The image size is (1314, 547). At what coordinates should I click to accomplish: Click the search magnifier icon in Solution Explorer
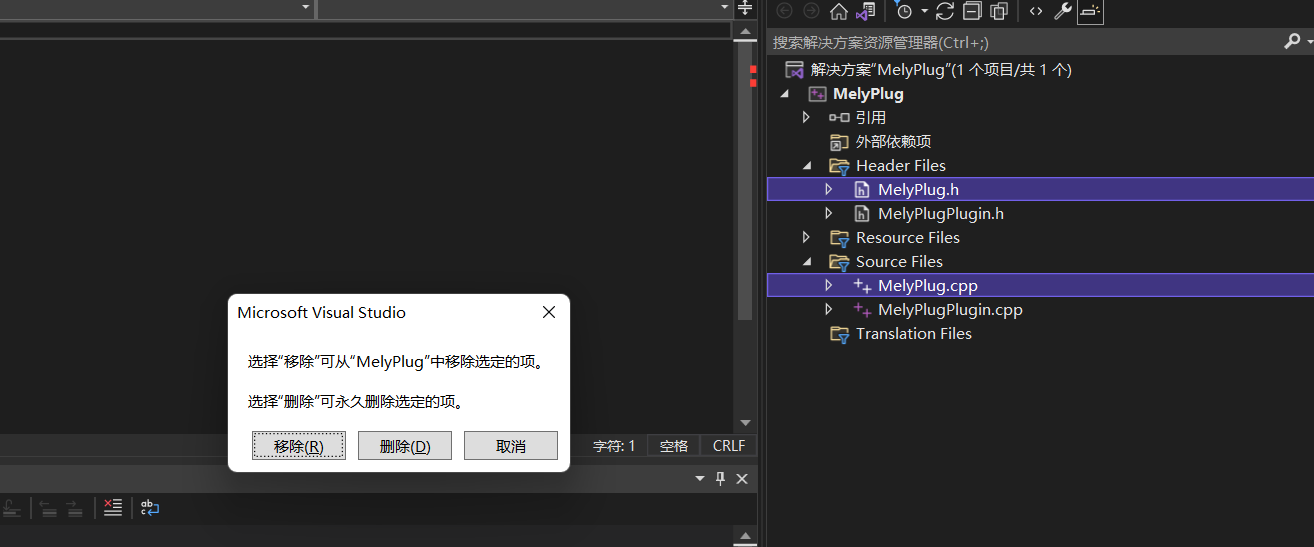click(1291, 42)
